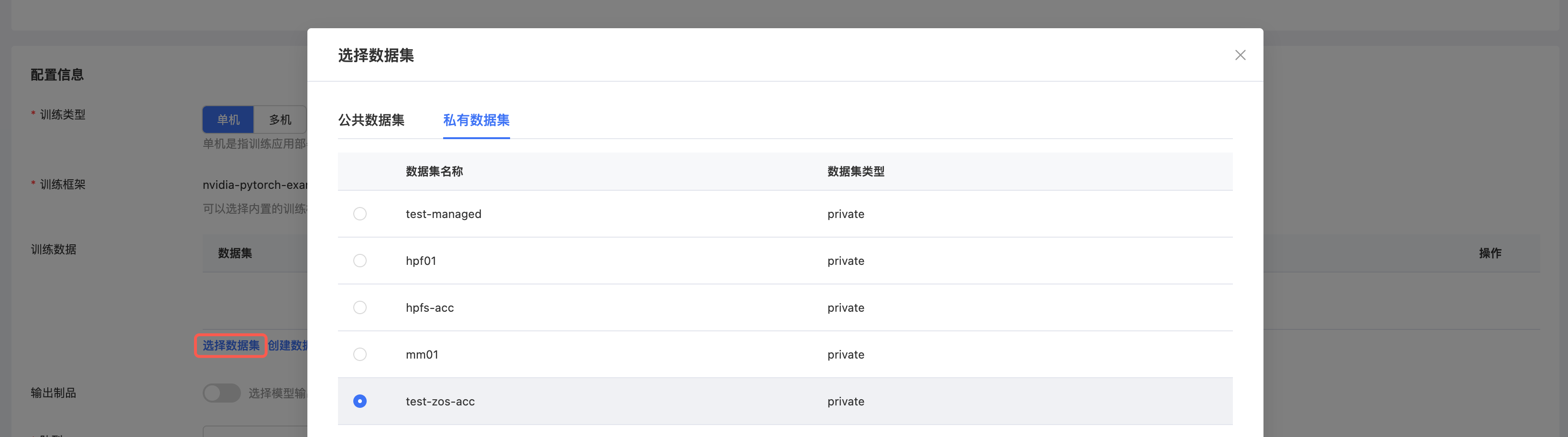Pick the hpfs-acc radio button

pyautogui.click(x=360, y=307)
